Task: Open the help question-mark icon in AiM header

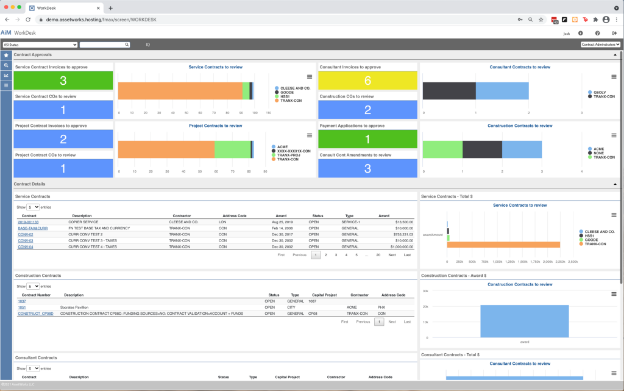Action: tap(597, 33)
